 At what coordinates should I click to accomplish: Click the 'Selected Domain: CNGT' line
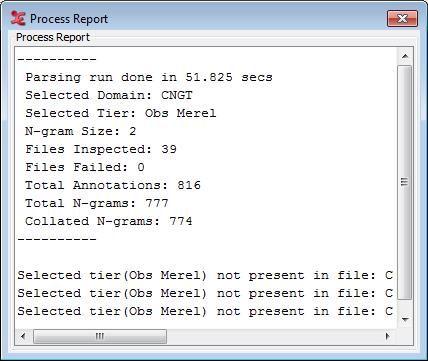point(109,95)
